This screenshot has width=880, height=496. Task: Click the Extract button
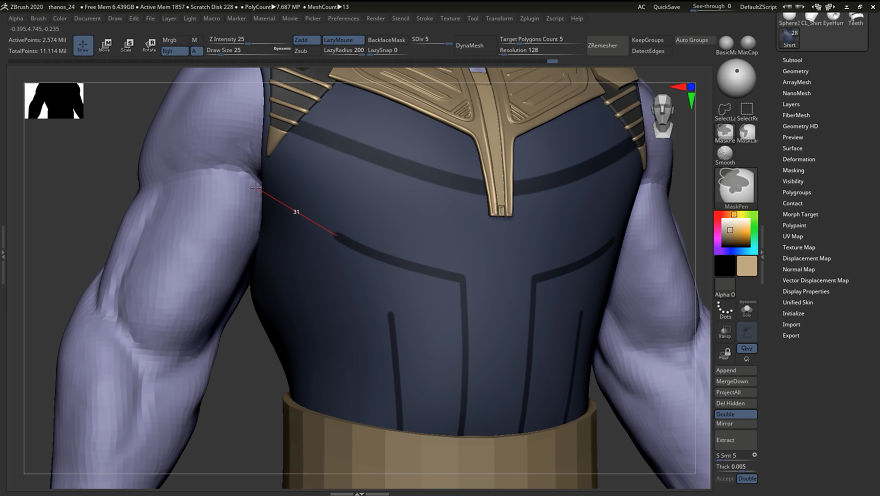[x=736, y=440]
